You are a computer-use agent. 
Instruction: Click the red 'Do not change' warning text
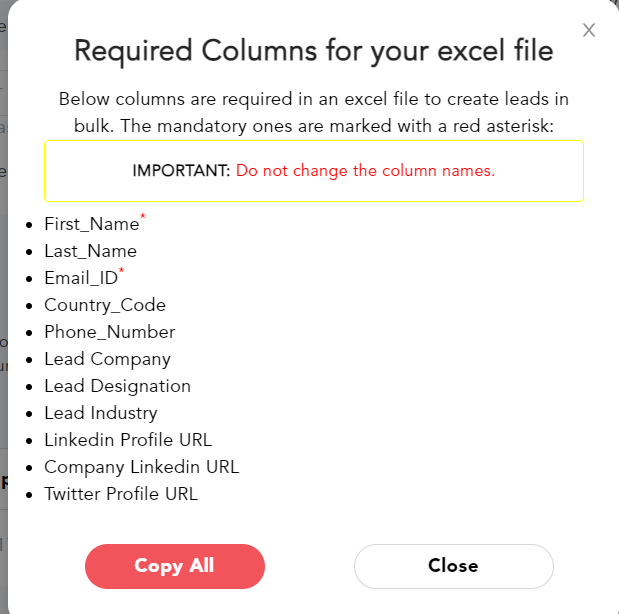[x=365, y=171]
